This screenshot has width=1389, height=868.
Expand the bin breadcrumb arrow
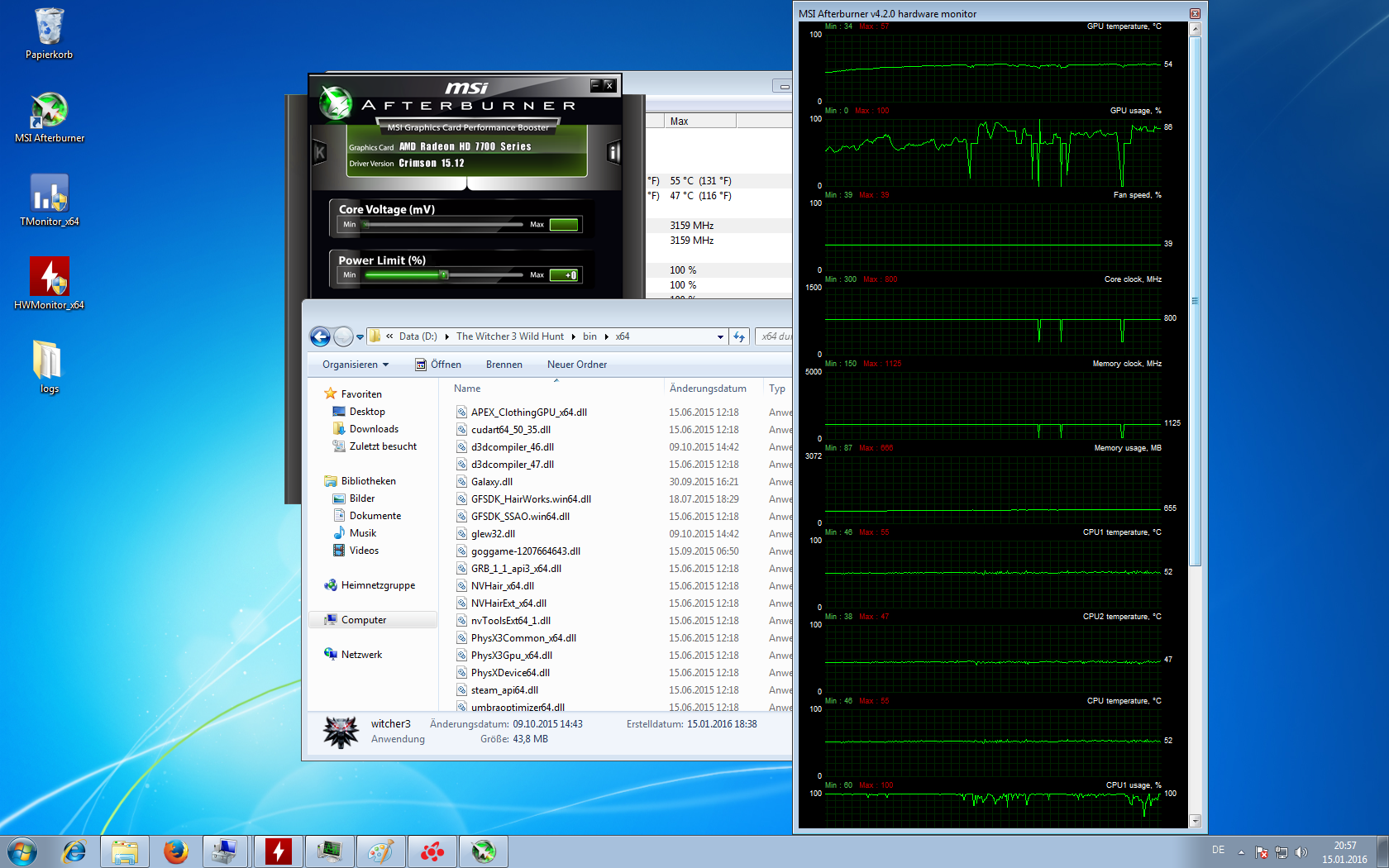(606, 336)
